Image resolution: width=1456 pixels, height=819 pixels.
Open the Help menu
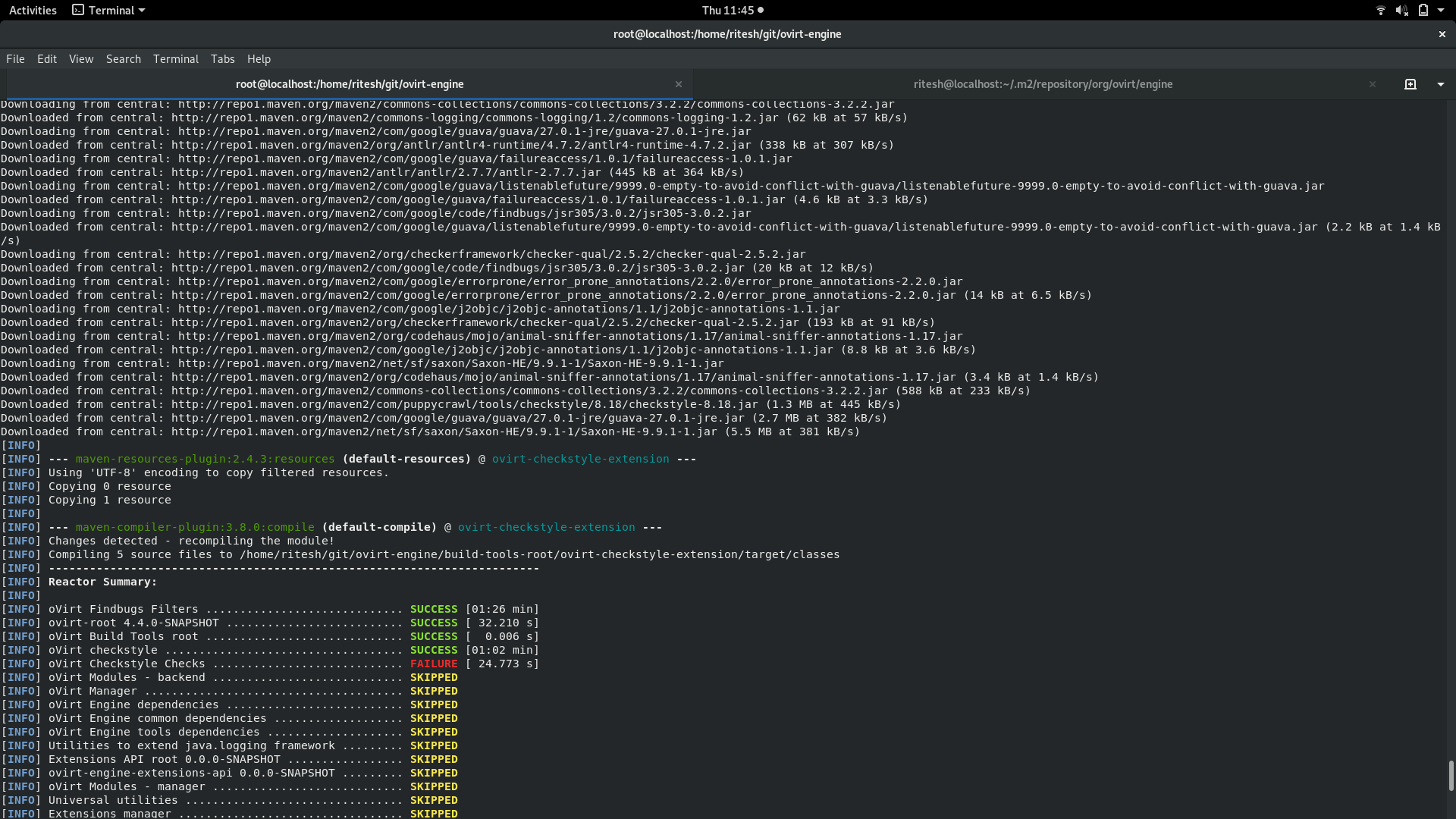coord(259,59)
